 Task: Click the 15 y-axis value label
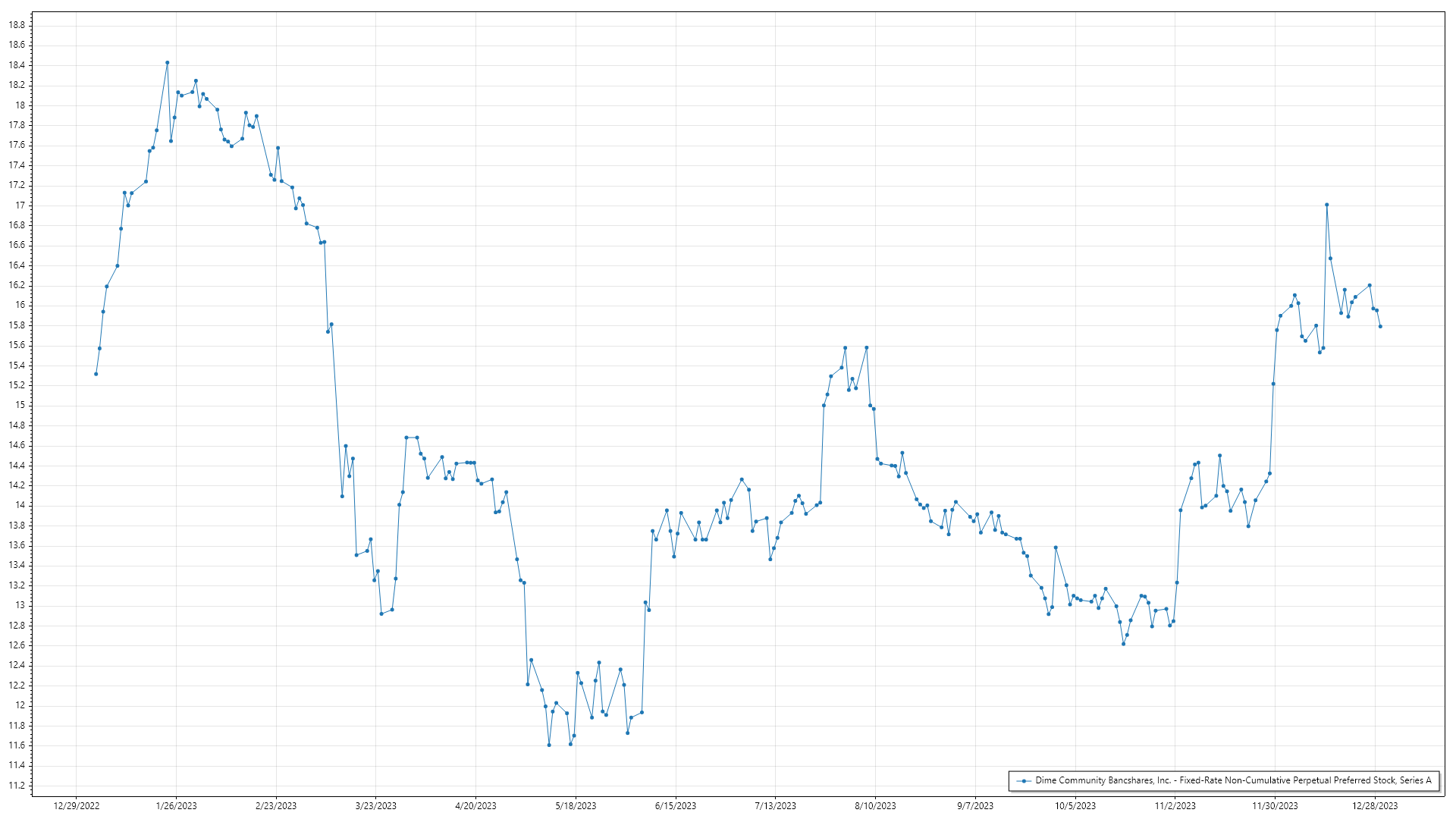click(20, 405)
